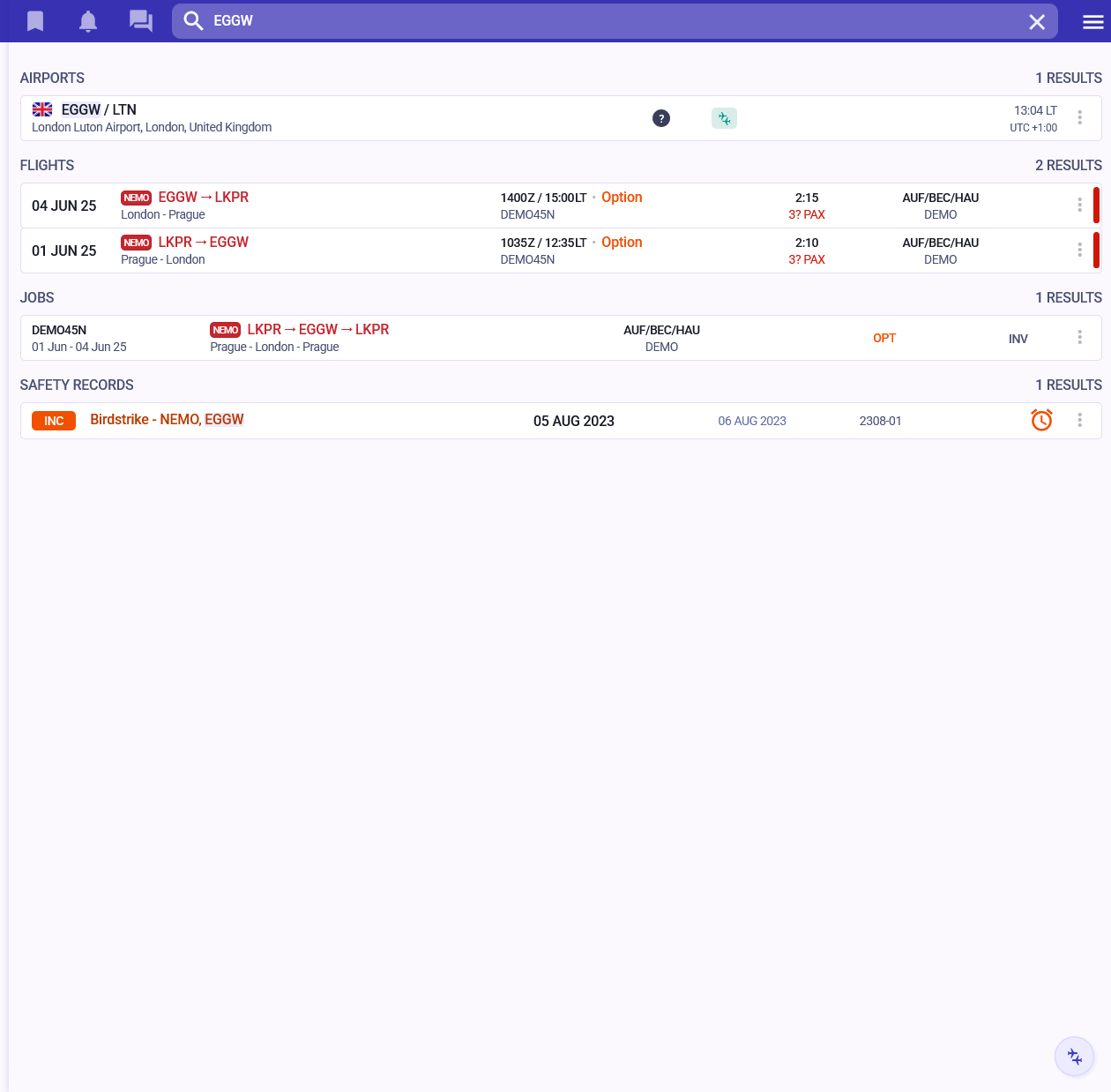Open the bookmarks icon in top bar

click(x=35, y=21)
